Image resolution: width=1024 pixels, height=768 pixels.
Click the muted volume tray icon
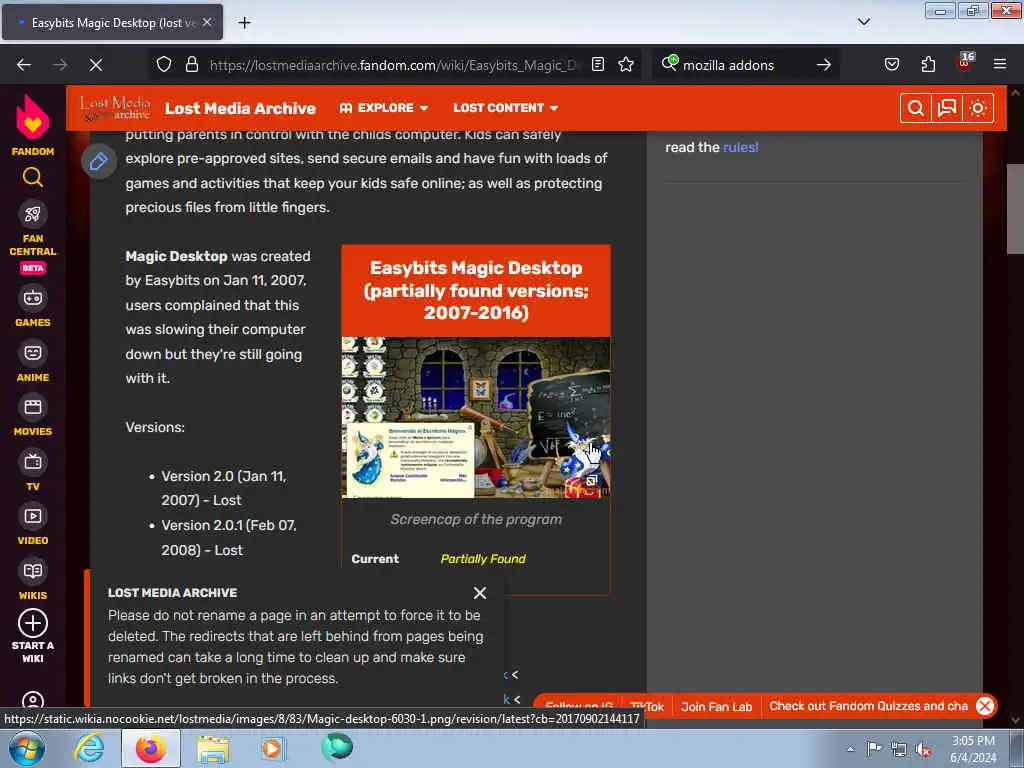point(923,750)
